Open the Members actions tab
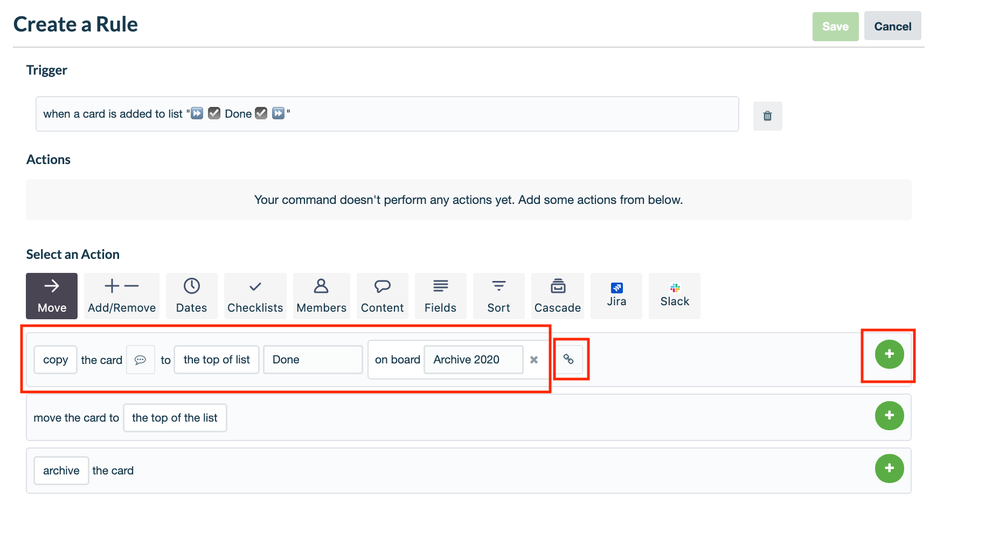Screen dimensions: 999x535 (x=321, y=296)
